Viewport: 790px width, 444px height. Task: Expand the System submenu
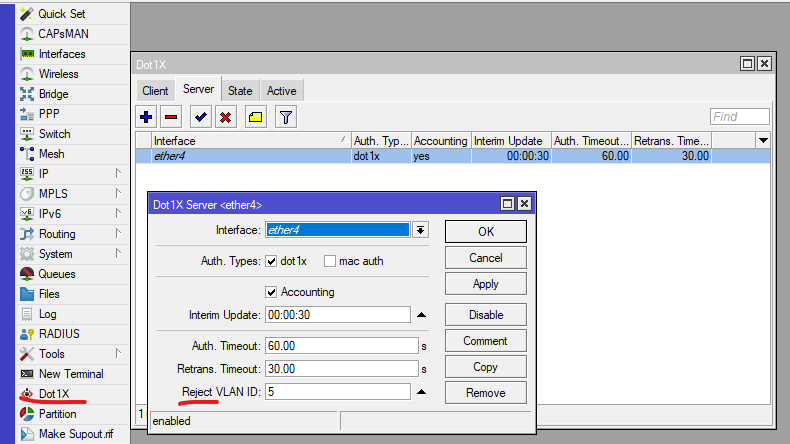[x=118, y=253]
